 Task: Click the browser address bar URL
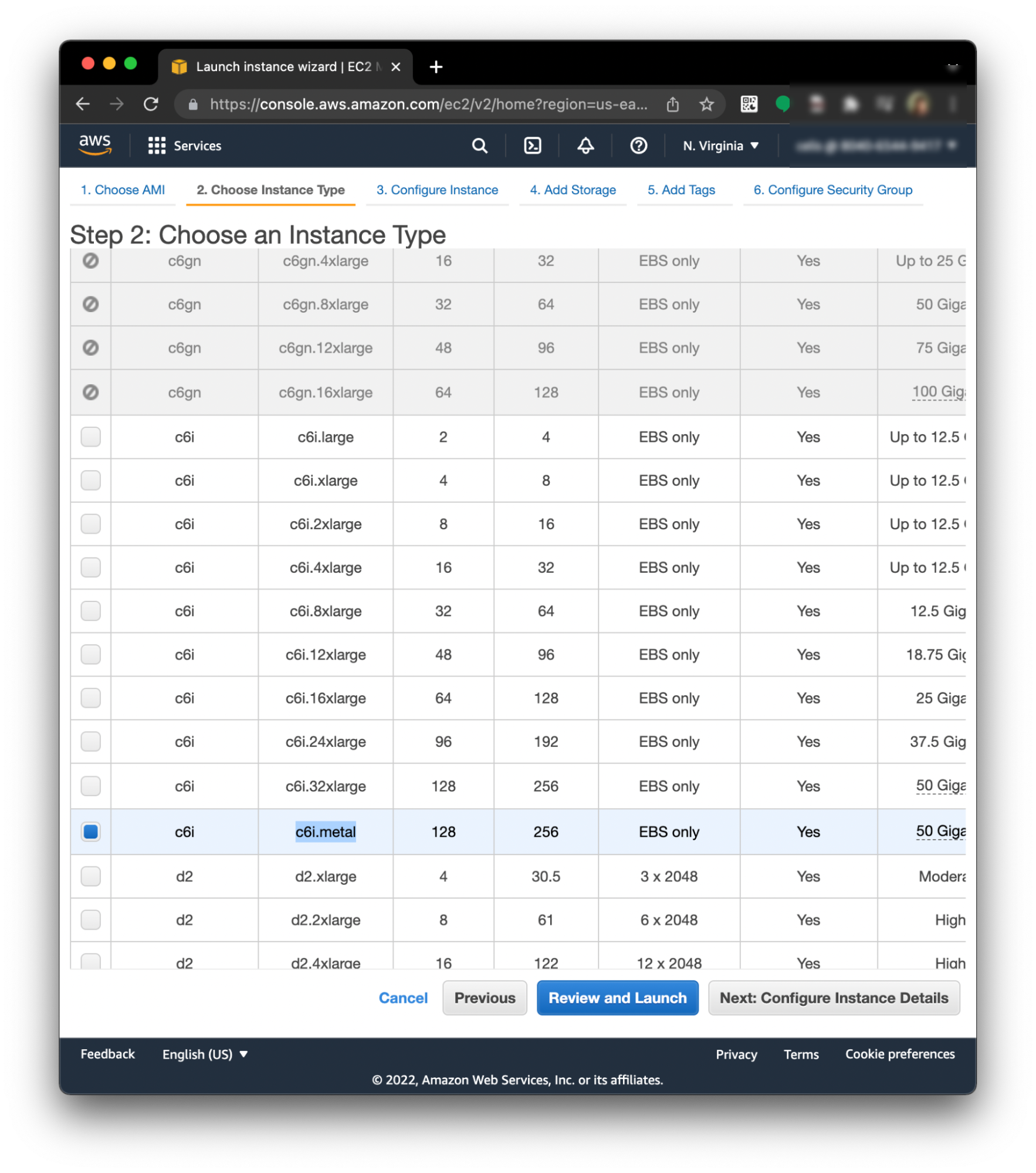428,104
